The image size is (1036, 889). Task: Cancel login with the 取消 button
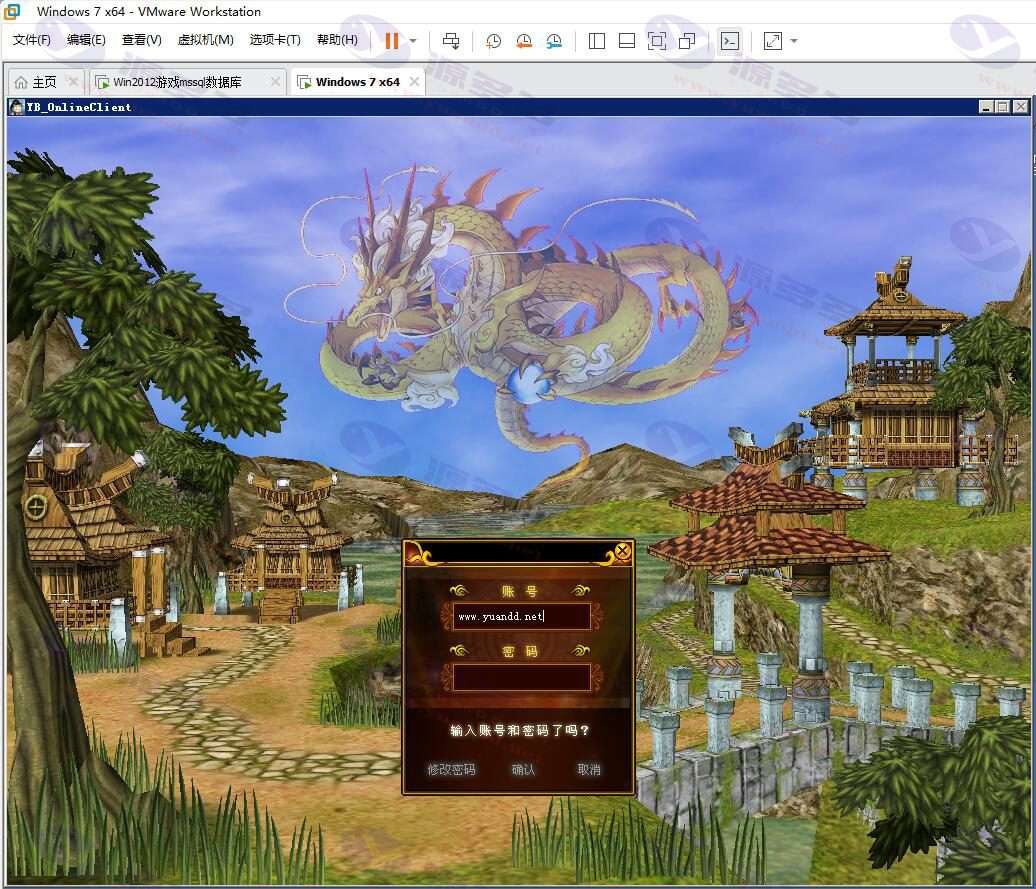point(589,769)
